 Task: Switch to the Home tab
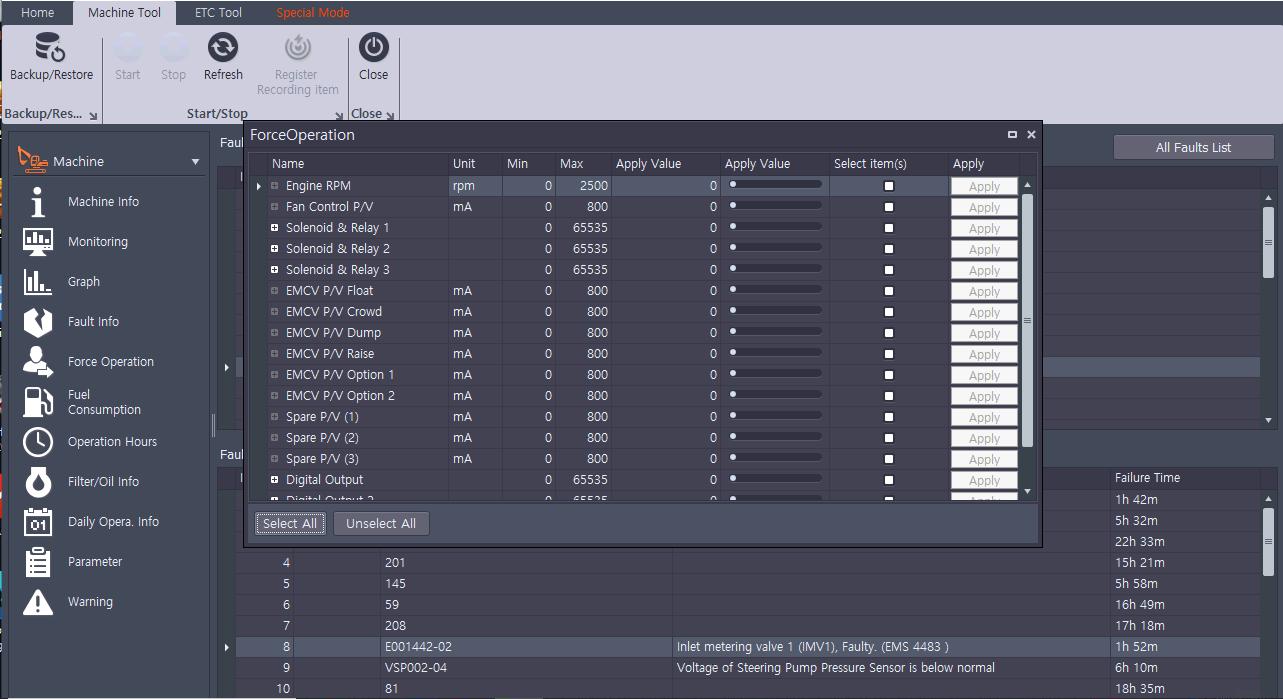[37, 13]
